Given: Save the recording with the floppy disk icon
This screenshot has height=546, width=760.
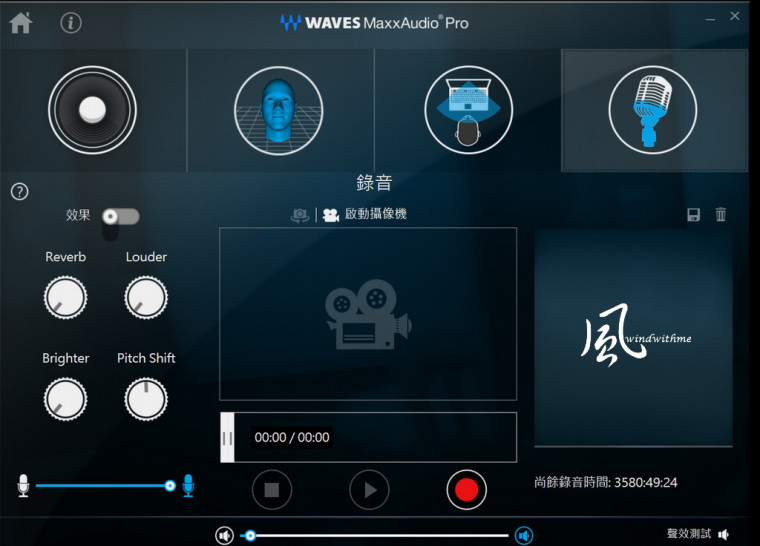Looking at the screenshot, I should click(x=693, y=215).
